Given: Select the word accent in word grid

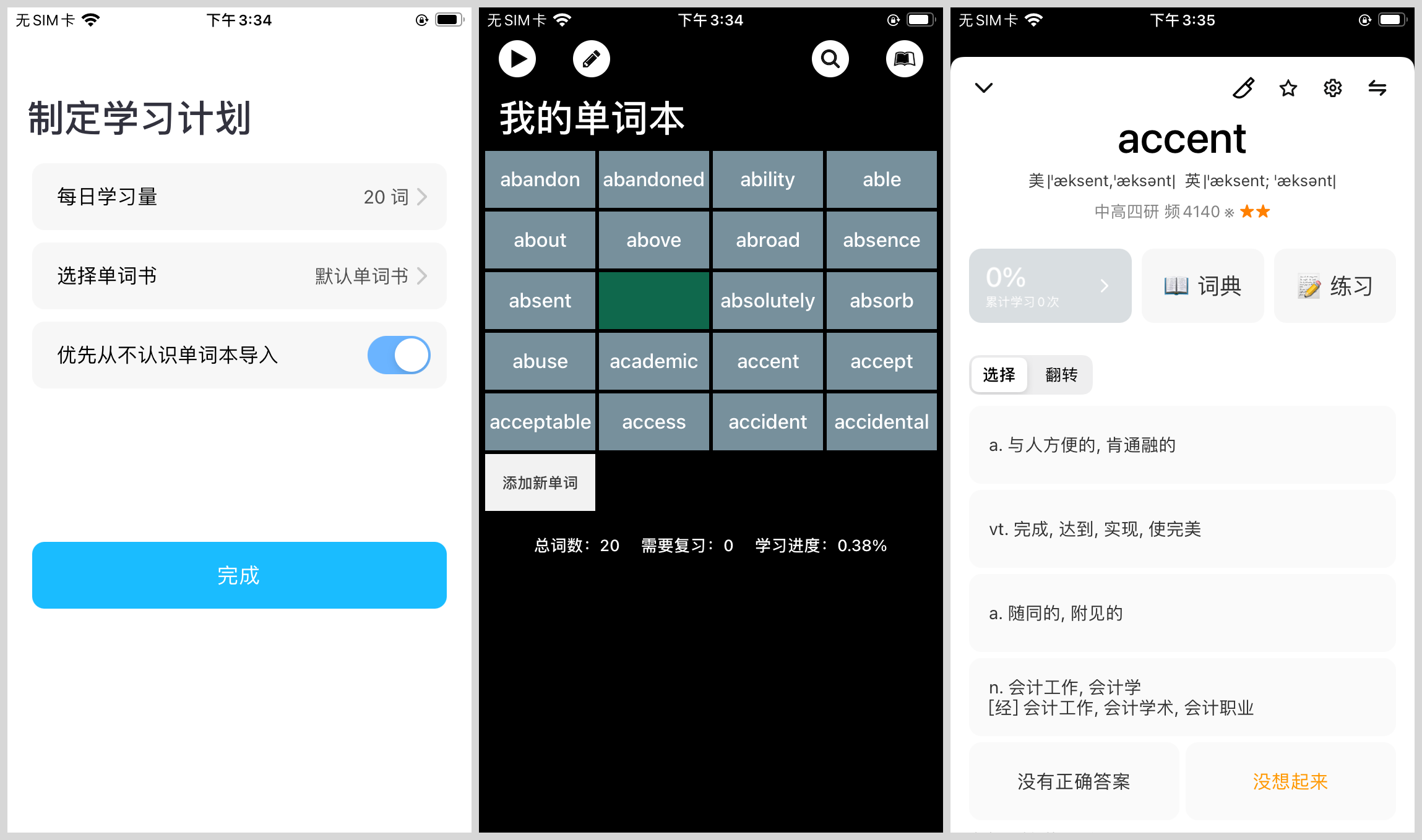Looking at the screenshot, I should (768, 360).
